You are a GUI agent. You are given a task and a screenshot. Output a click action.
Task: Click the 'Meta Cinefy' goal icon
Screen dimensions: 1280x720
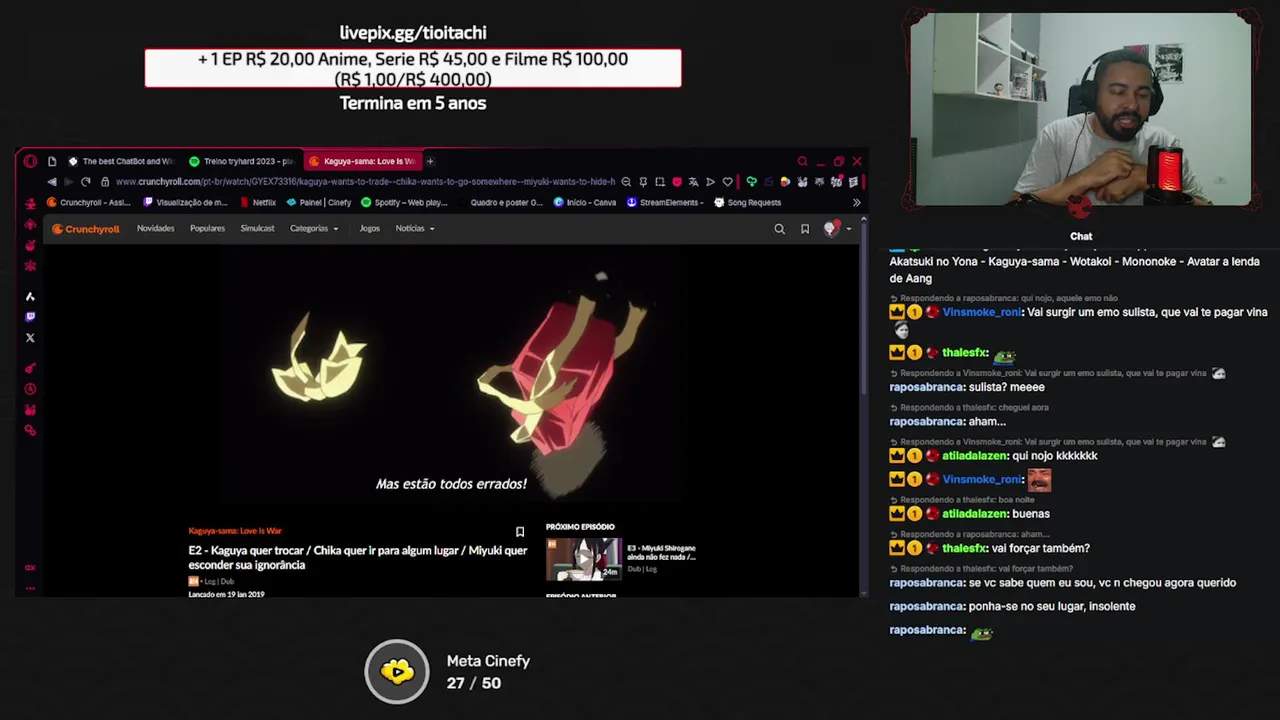tap(397, 671)
